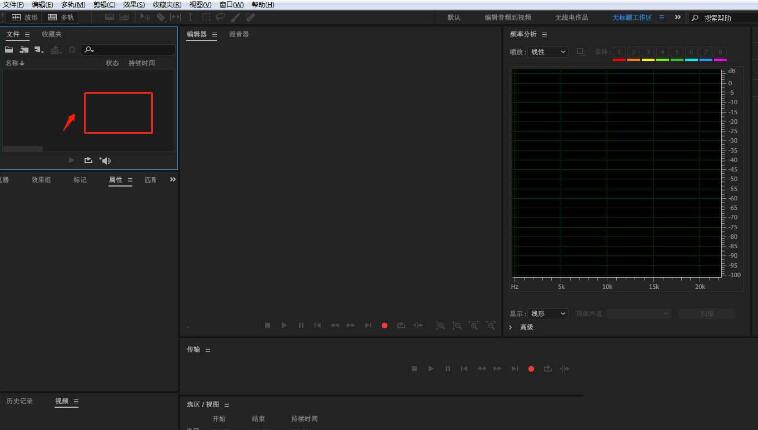Click the editor's pause button
Screen dimensions: 758x430
tap(301, 326)
